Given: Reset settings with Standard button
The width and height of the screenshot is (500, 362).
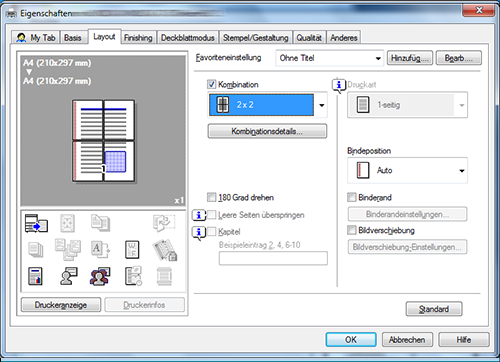Looking at the screenshot, I should tap(434, 309).
